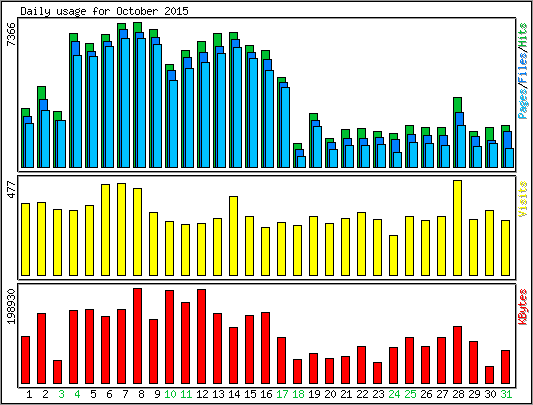The width and height of the screenshot is (533, 405).
Task: Click green weekend day 4 label
Action: tap(77, 394)
